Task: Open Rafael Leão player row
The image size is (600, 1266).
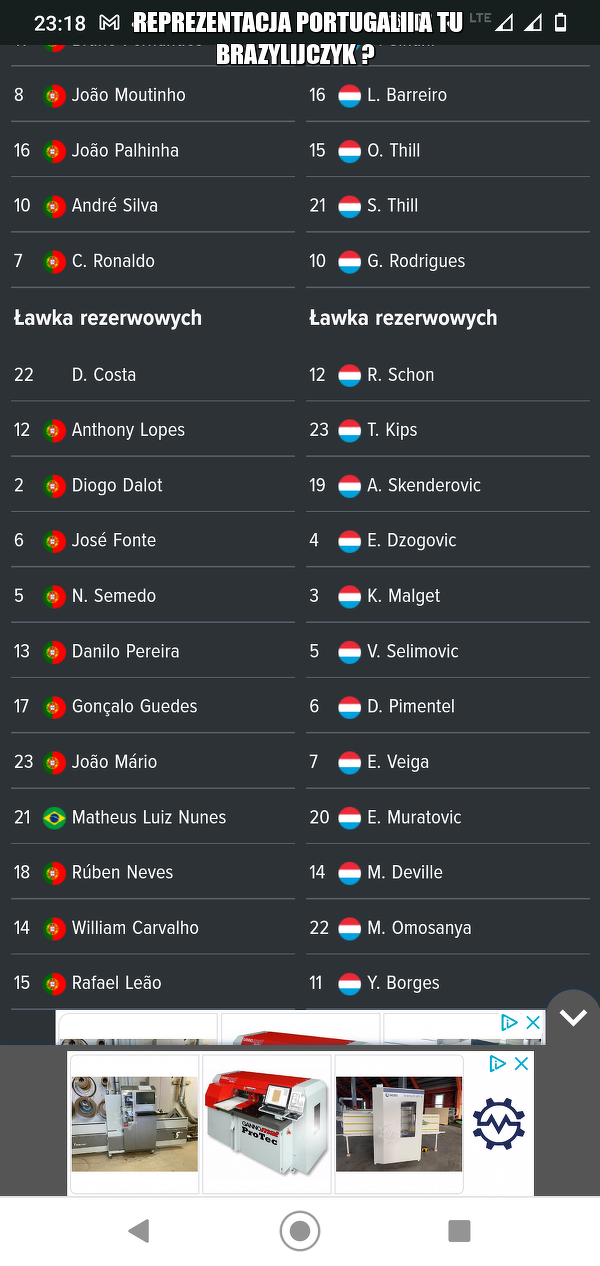Action: 116,983
